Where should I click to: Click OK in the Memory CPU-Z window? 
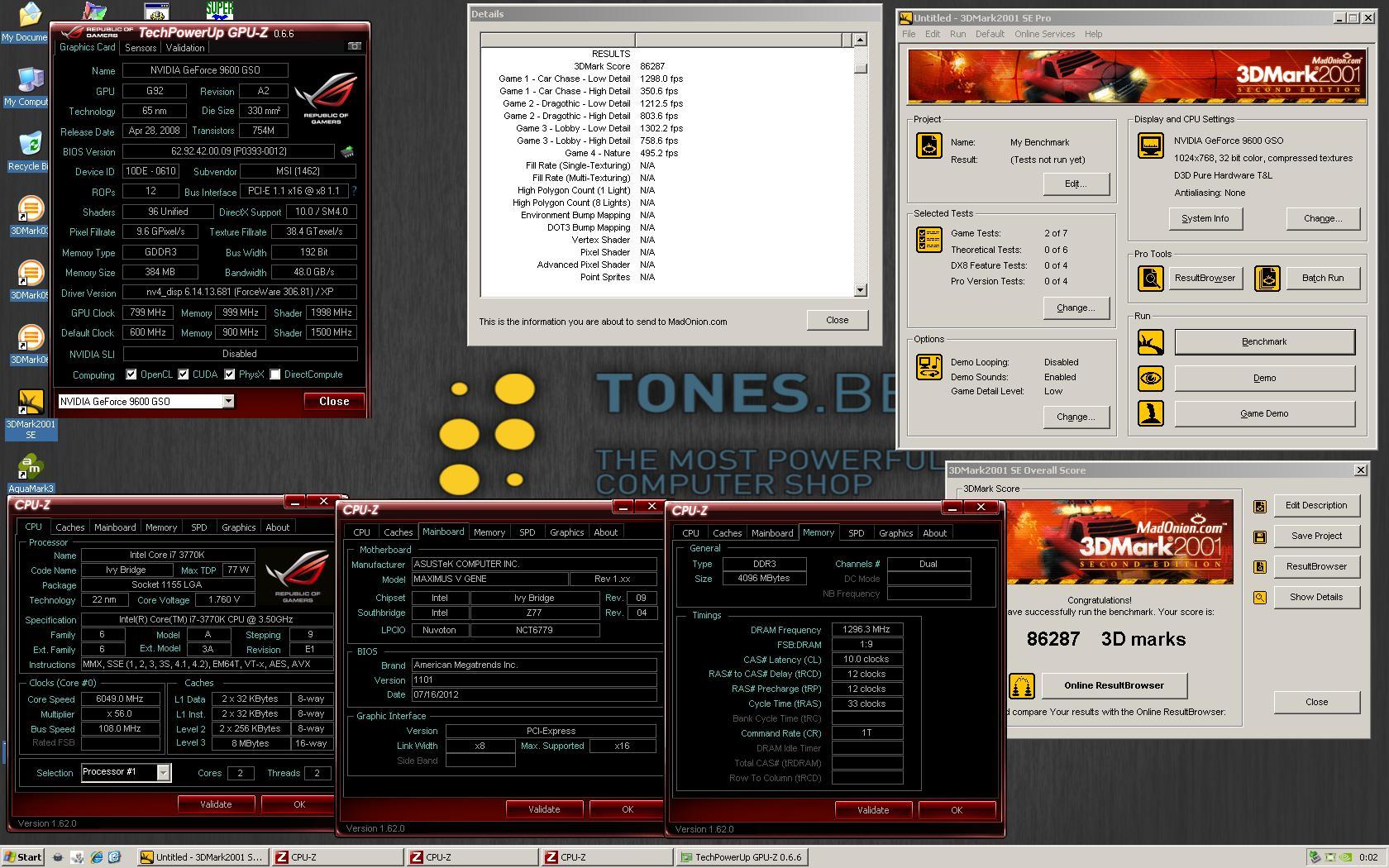(x=957, y=810)
